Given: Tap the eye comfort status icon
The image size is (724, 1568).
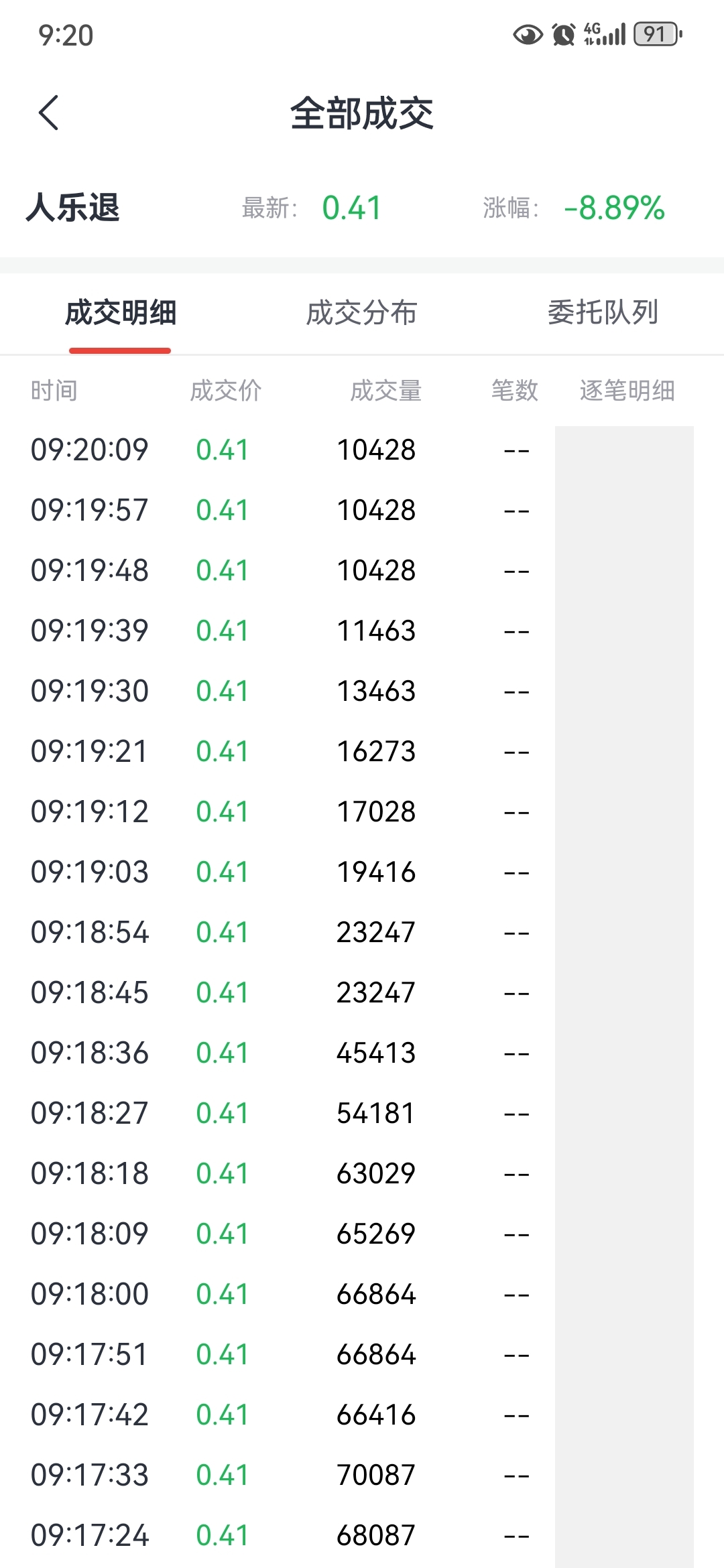Looking at the screenshot, I should coord(528,34).
